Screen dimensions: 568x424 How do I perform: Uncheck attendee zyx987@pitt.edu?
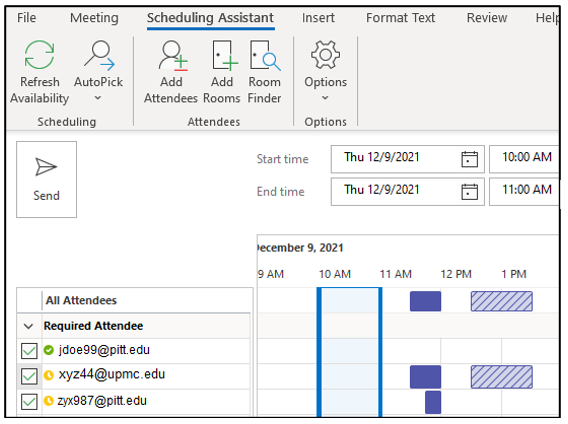29,402
